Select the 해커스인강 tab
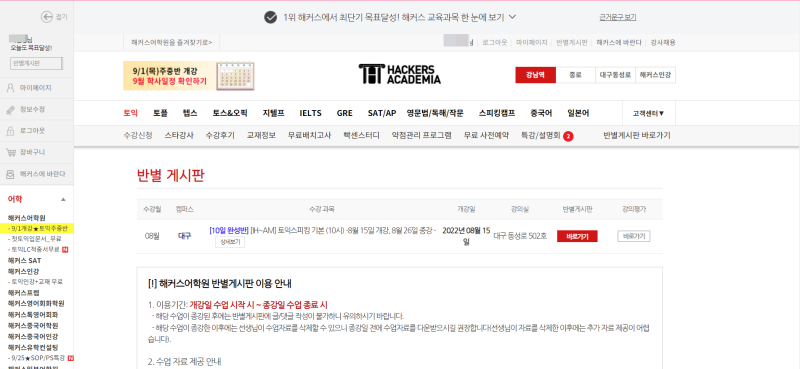 pyautogui.click(x=656, y=75)
